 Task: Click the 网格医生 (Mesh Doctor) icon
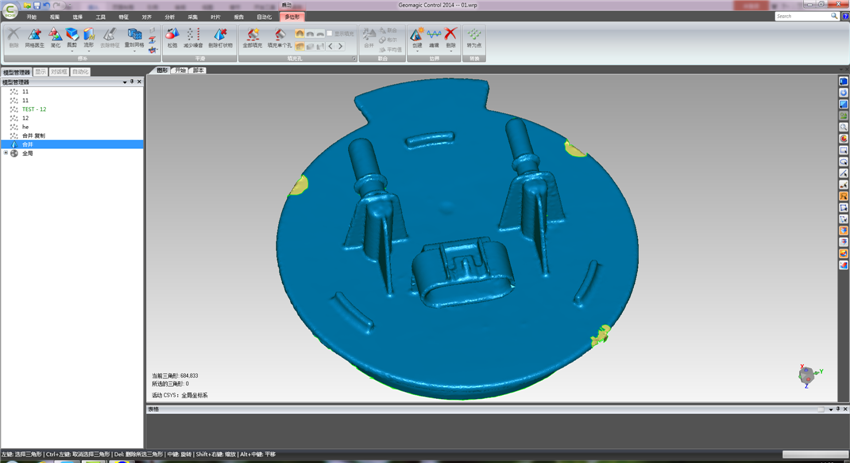click(34, 37)
